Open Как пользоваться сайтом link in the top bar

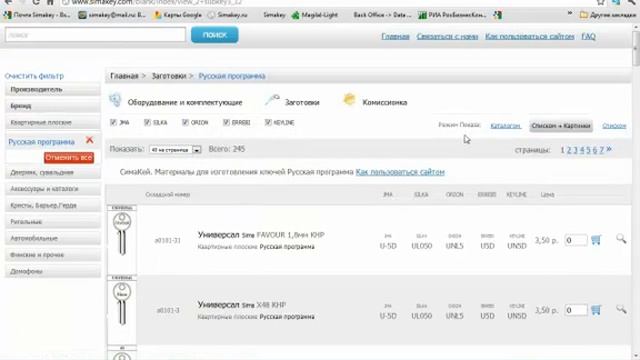tap(529, 37)
